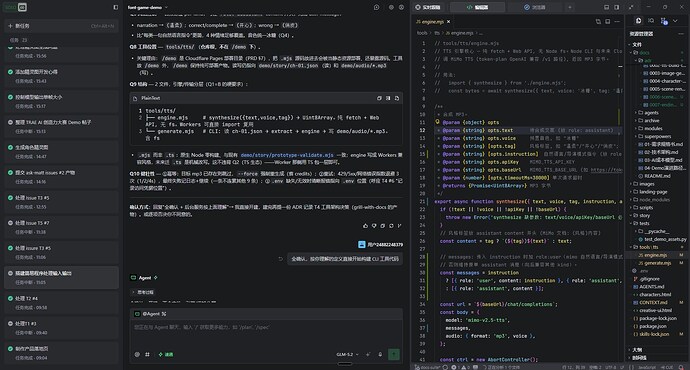Click the green 优化 prompt button
690x370 pixels.
pos(166,354)
